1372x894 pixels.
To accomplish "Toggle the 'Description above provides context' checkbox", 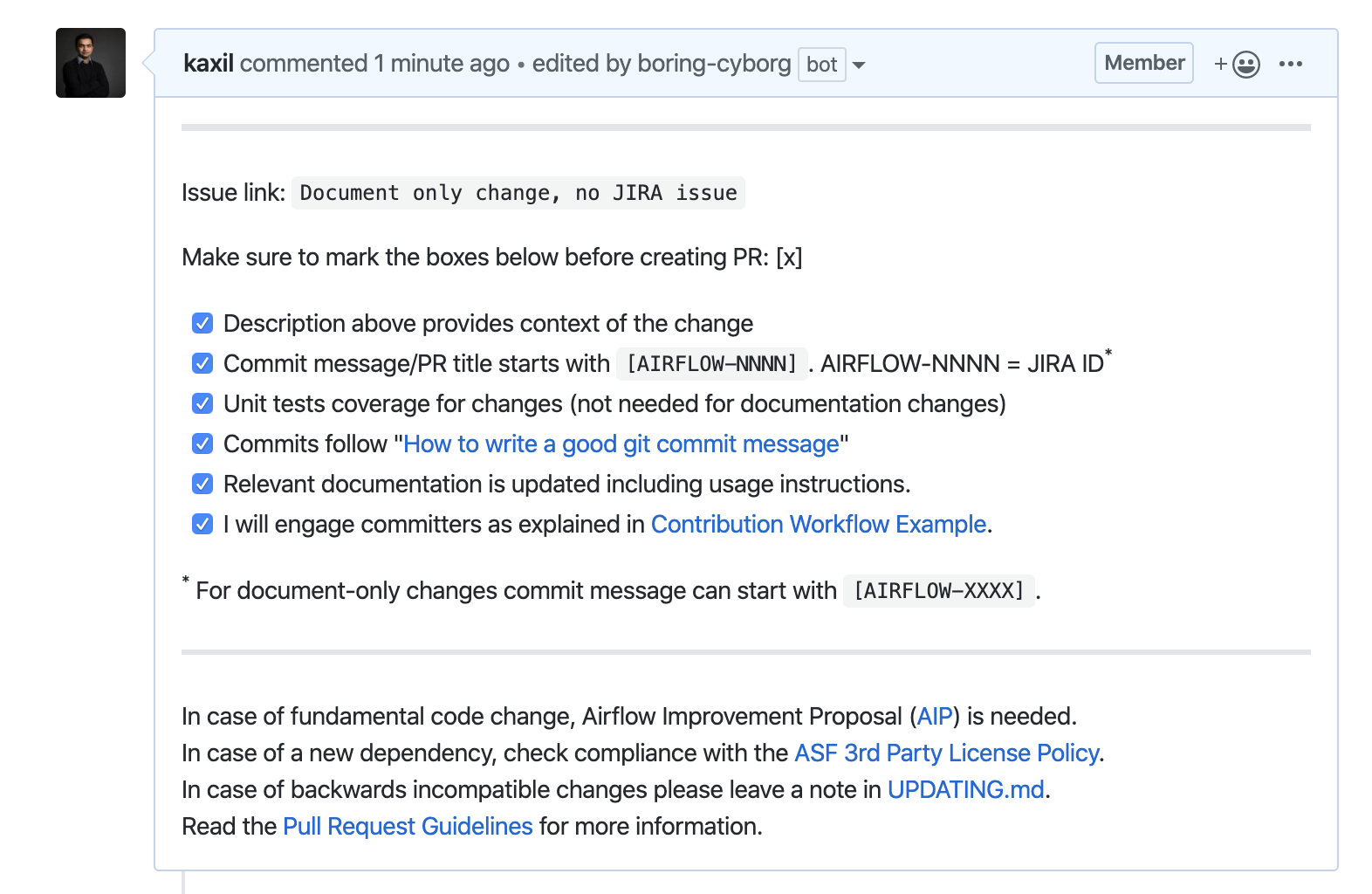I will [x=202, y=324].
